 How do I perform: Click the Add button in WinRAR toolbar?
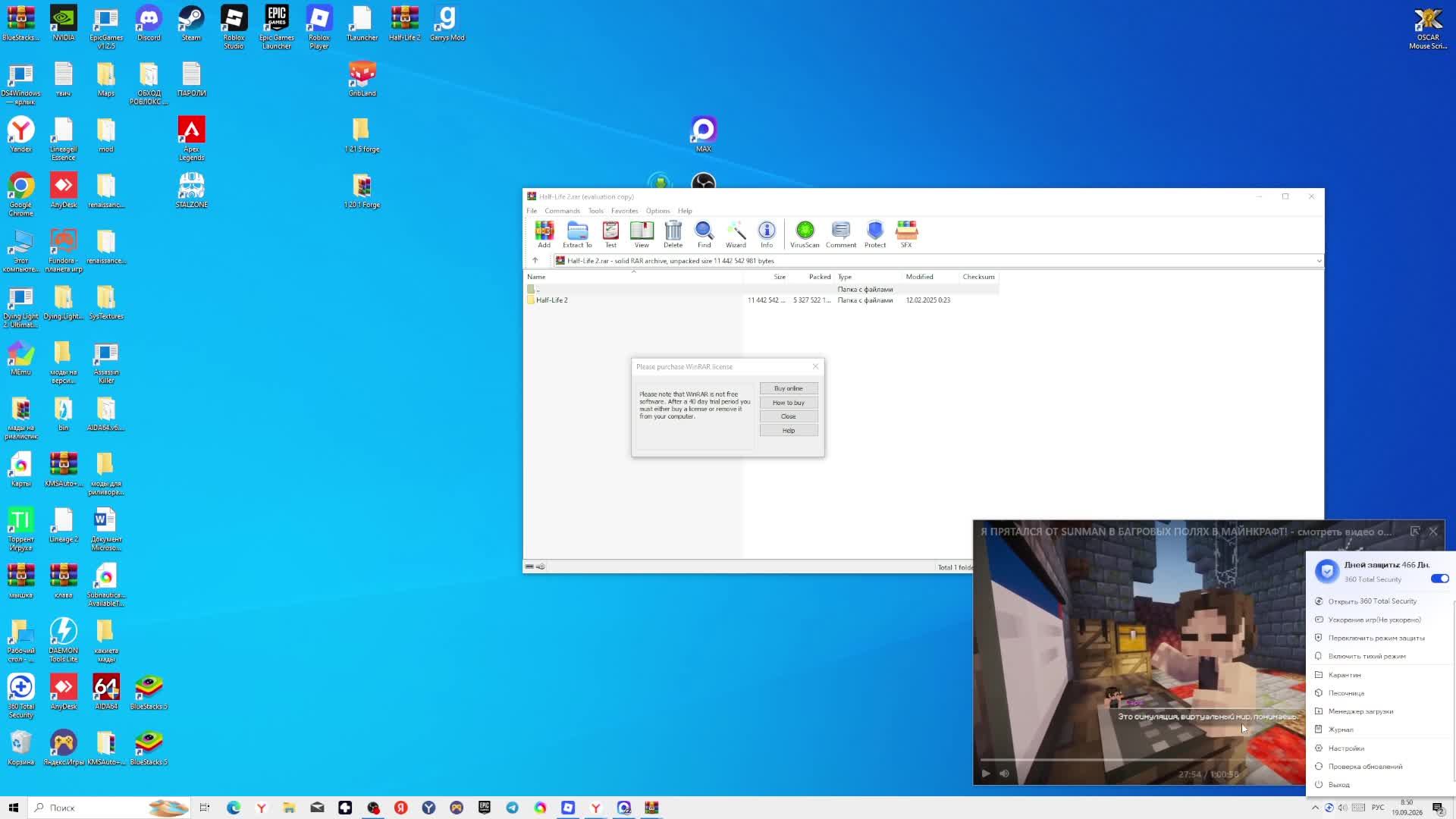(x=544, y=234)
